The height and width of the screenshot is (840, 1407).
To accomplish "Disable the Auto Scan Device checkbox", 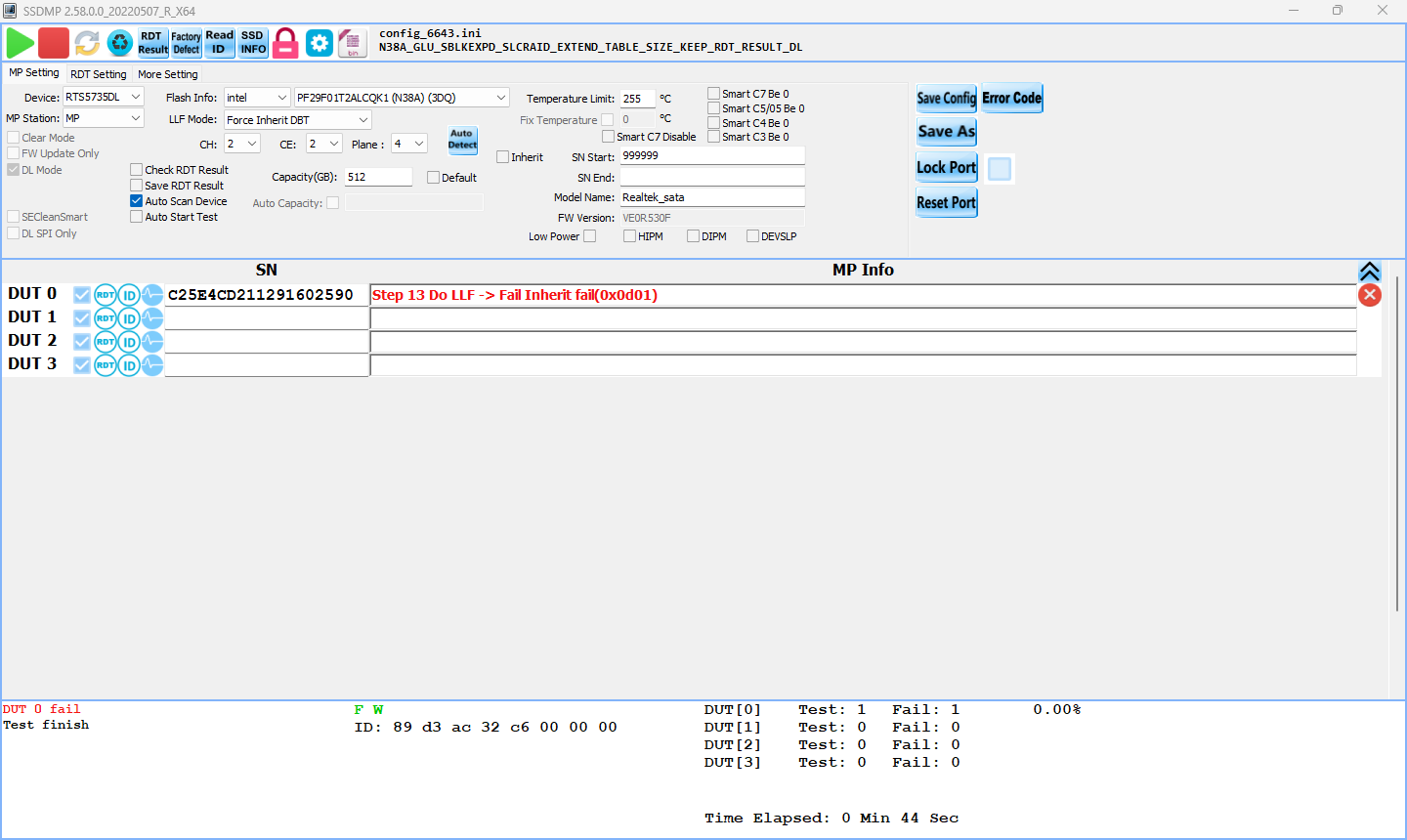I will [x=137, y=201].
